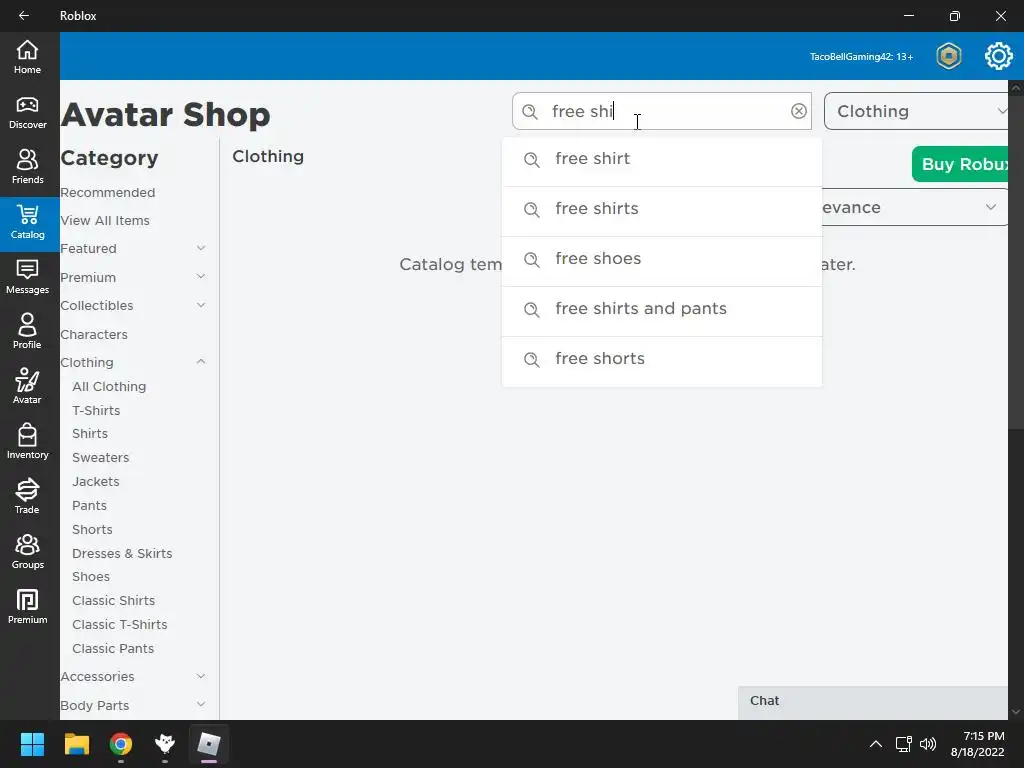Open the Clothing category dropdown
The image size is (1024, 768).
[x=918, y=111]
